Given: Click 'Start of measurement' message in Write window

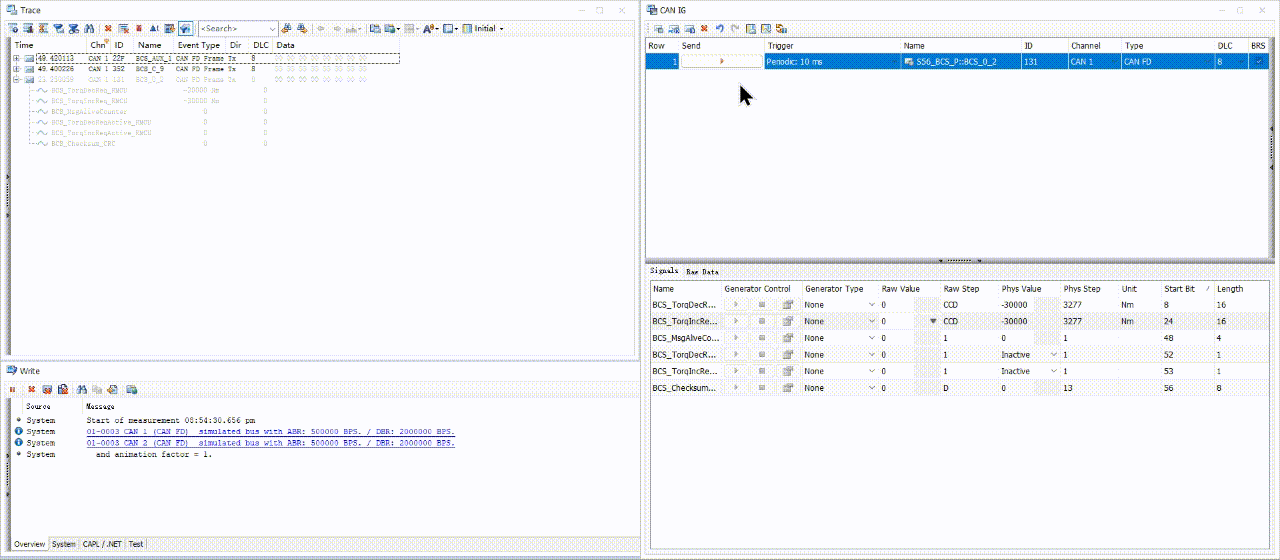Looking at the screenshot, I should (x=171, y=420).
